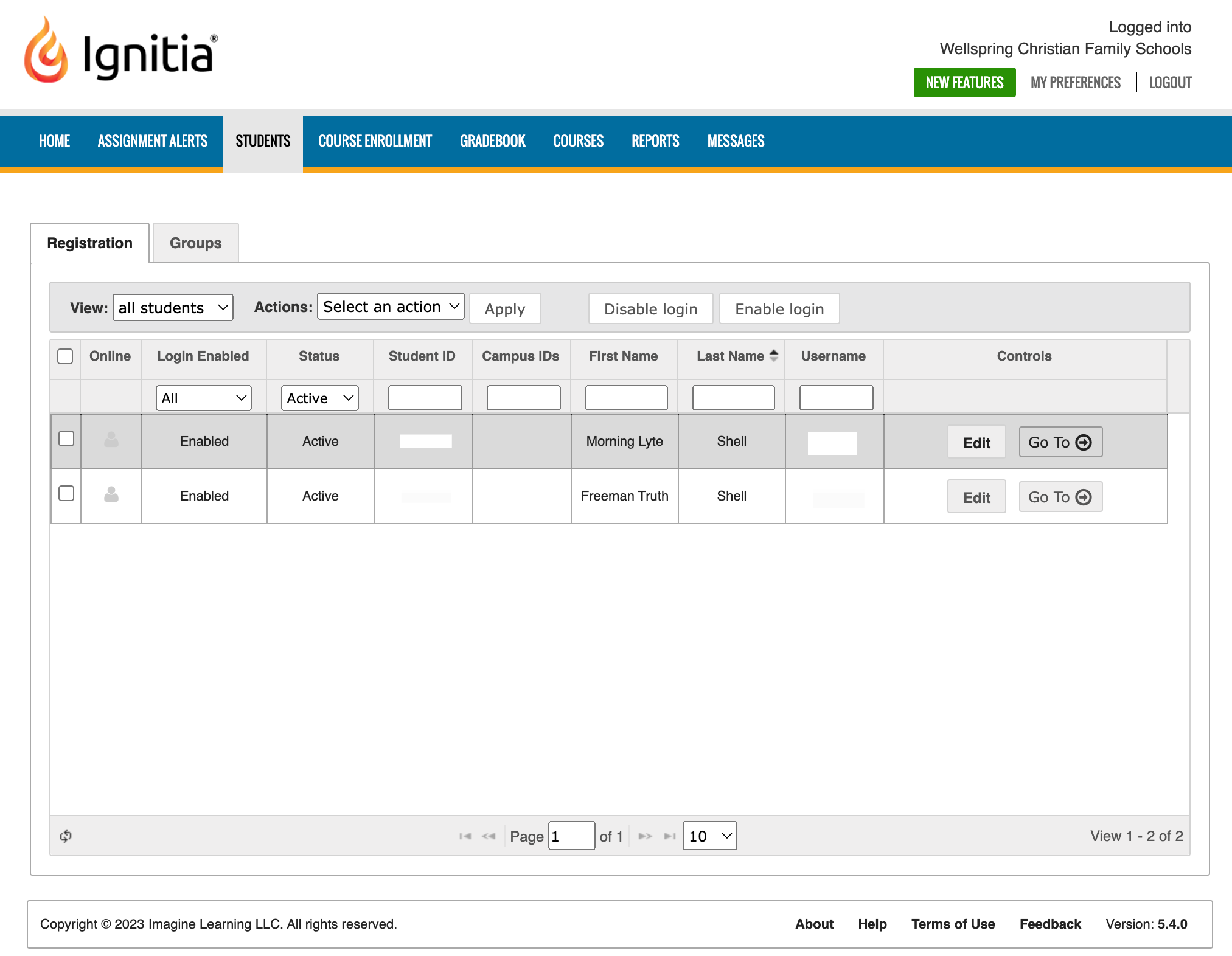
Task: Open the Select an action dropdown
Action: click(391, 307)
